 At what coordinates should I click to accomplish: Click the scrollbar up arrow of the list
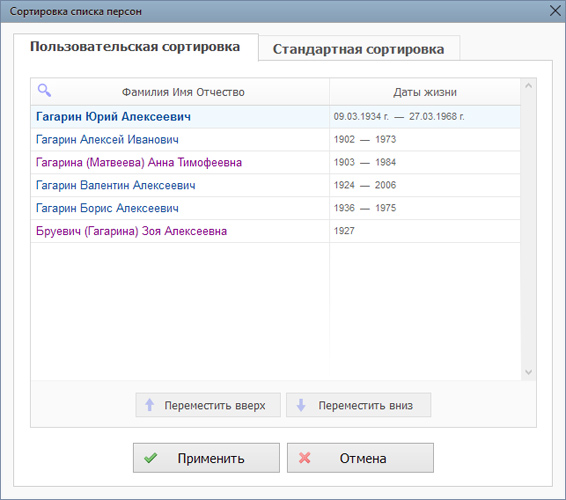(x=528, y=86)
